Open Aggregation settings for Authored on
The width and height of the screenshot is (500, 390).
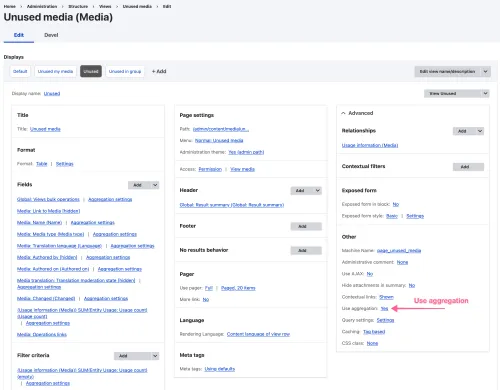click(x=120, y=269)
